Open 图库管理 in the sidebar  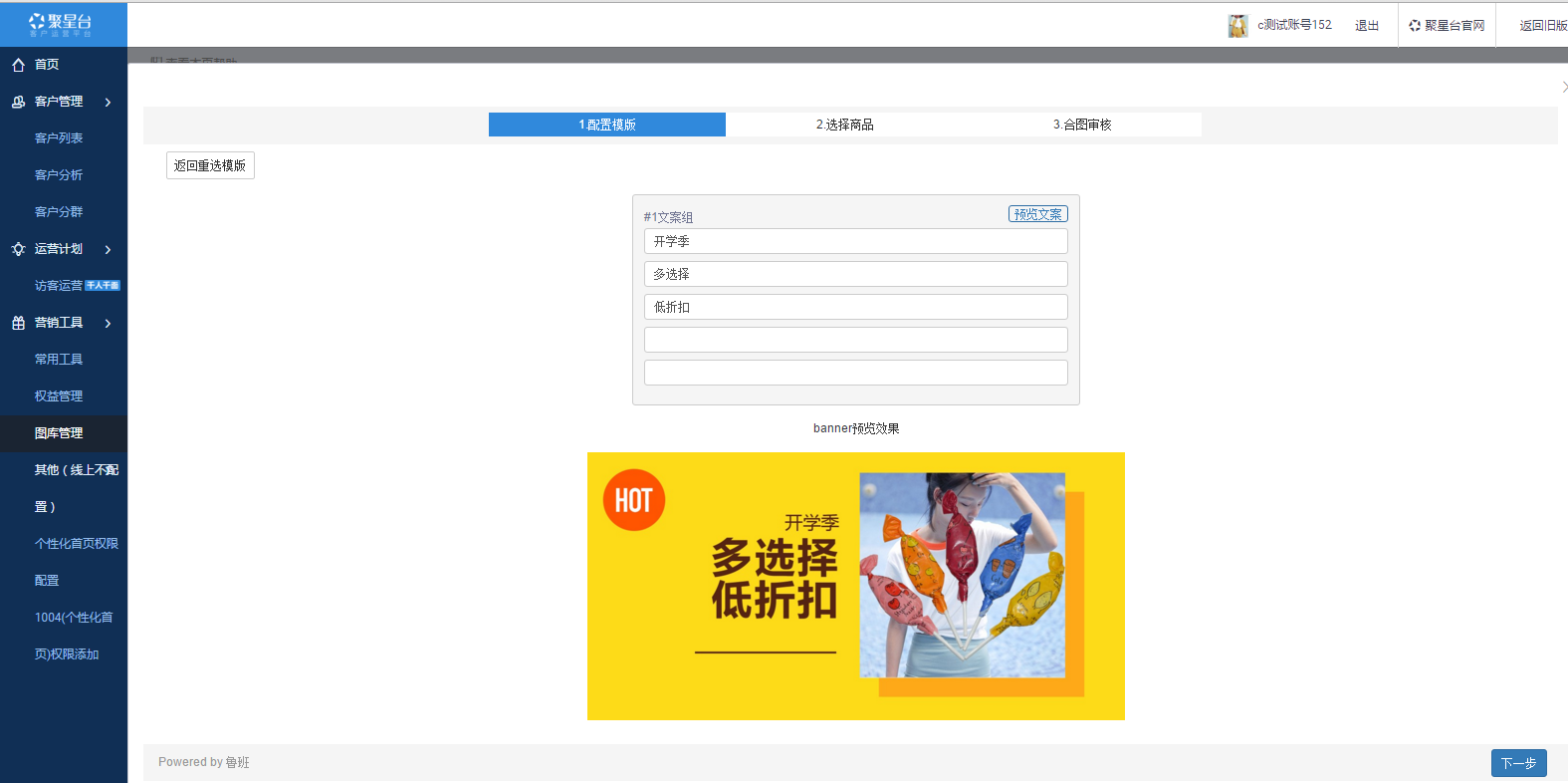click(59, 433)
